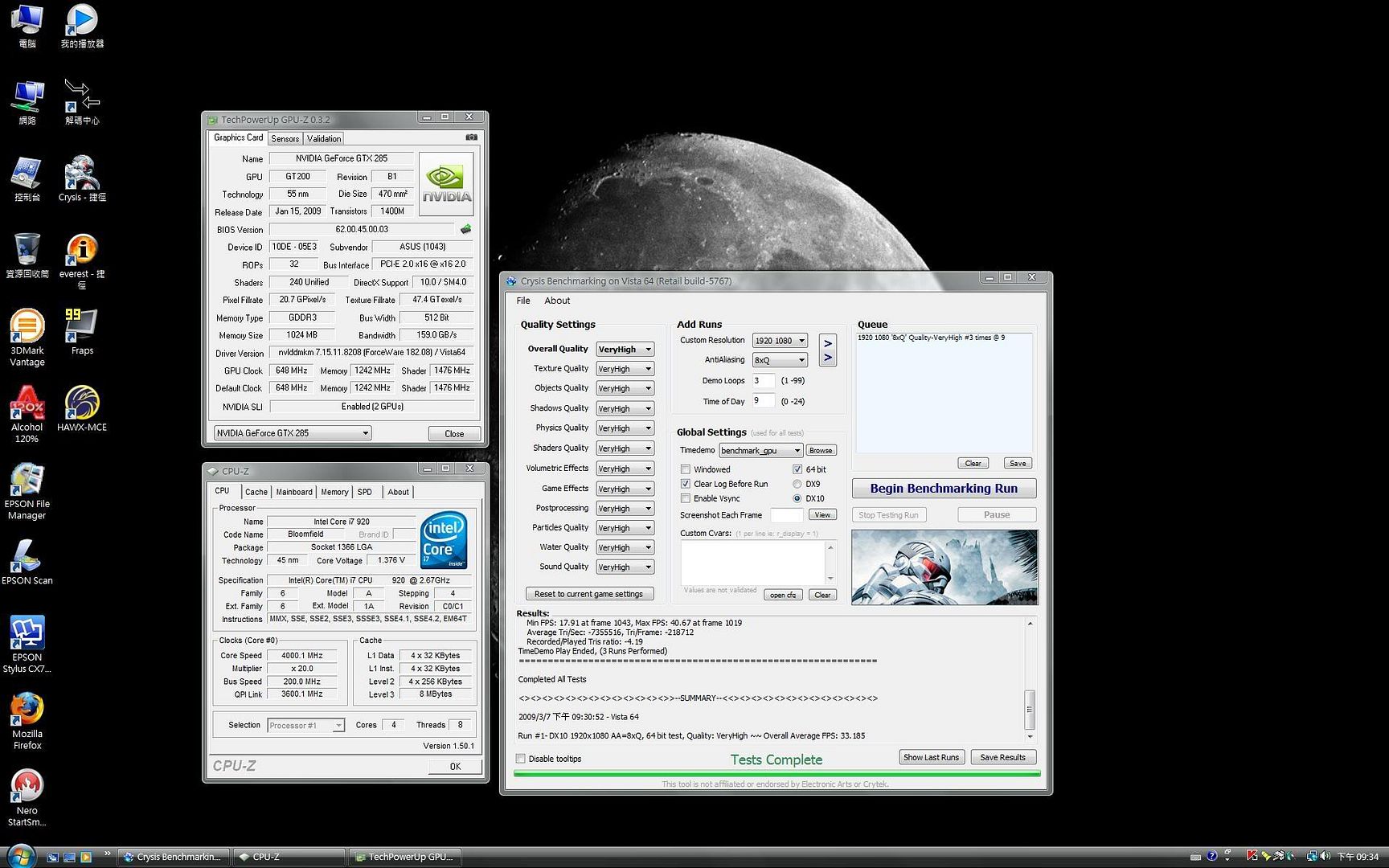Image resolution: width=1389 pixels, height=868 pixels.
Task: Open GPU-Z graphics card selector dropdown
Action: [x=293, y=433]
